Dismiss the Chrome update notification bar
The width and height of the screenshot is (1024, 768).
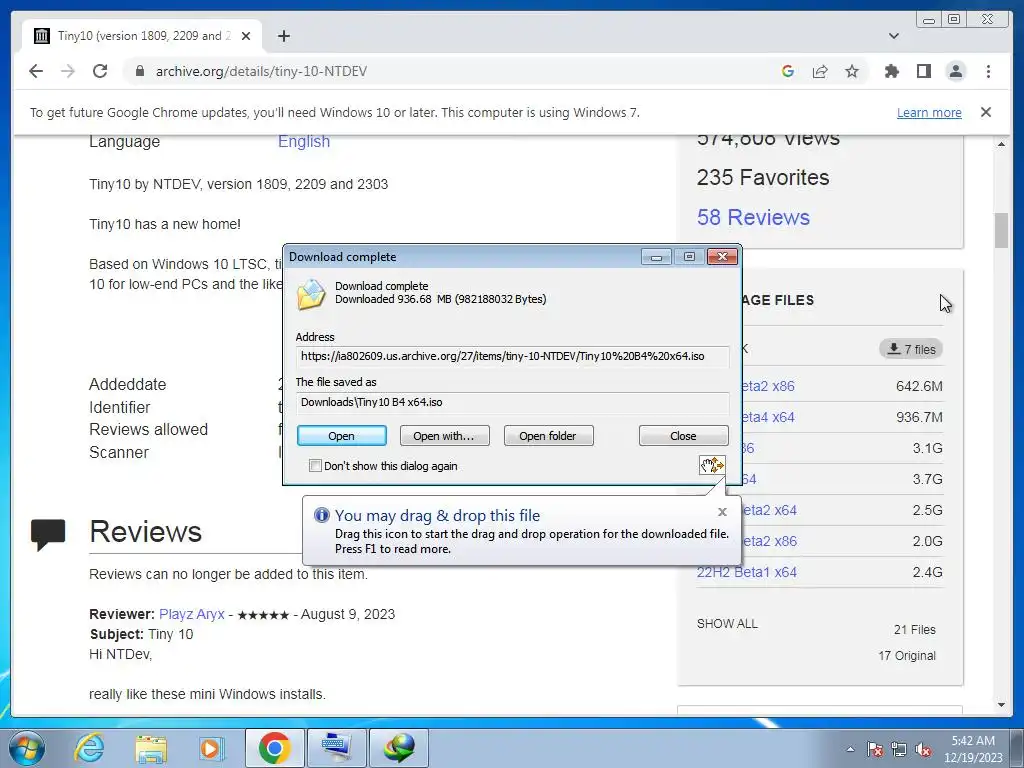[x=985, y=112]
